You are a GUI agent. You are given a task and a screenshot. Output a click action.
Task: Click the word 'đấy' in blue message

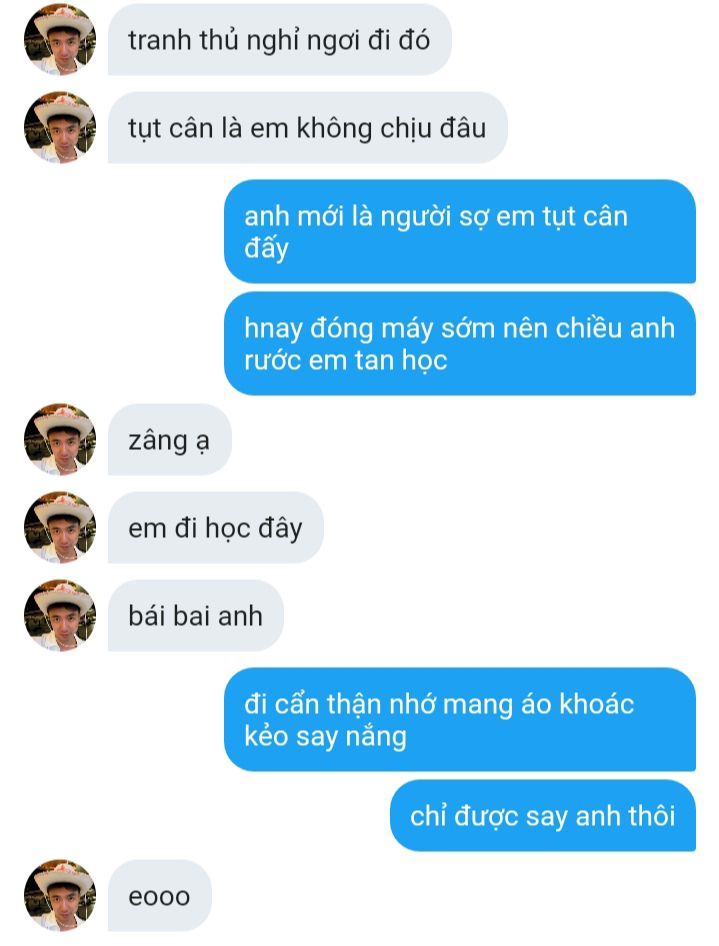(x=266, y=248)
